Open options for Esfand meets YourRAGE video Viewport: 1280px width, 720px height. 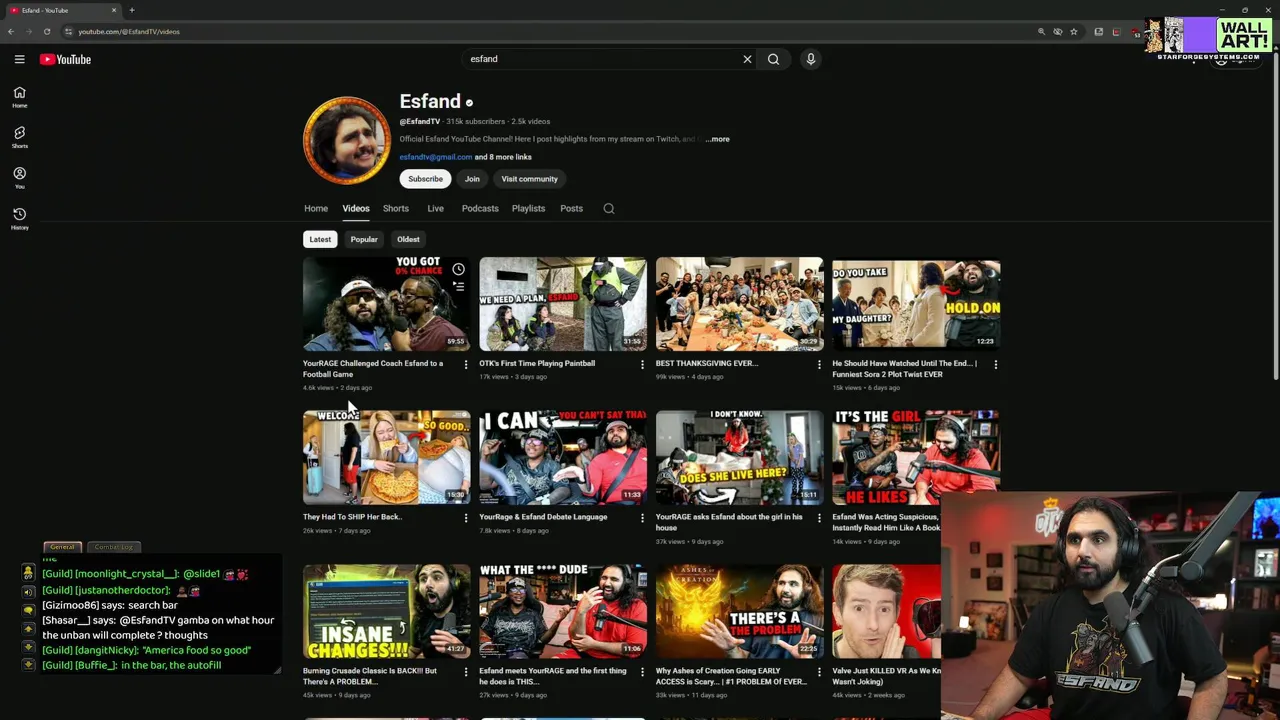[x=642, y=672]
